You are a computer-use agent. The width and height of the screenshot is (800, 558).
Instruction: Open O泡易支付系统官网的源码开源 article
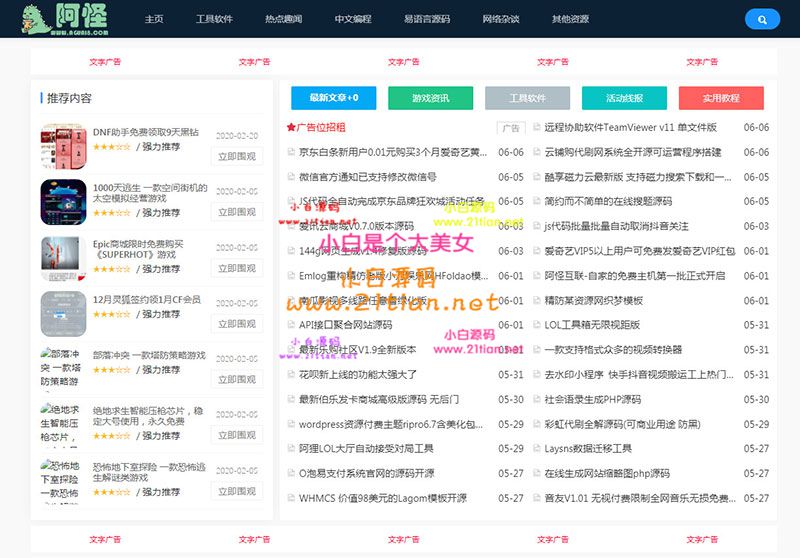pyautogui.click(x=366, y=473)
